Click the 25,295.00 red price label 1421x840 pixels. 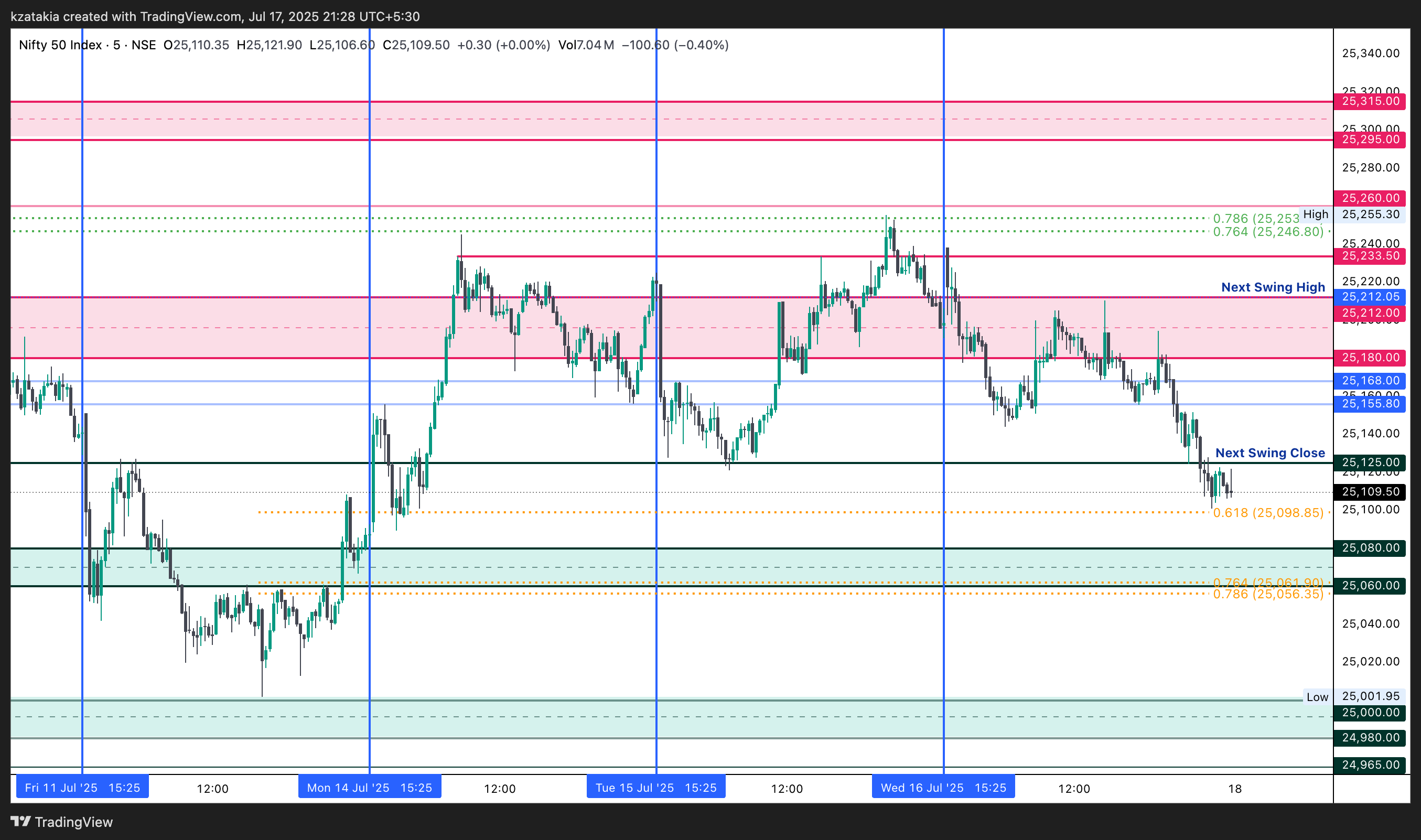tap(1370, 140)
